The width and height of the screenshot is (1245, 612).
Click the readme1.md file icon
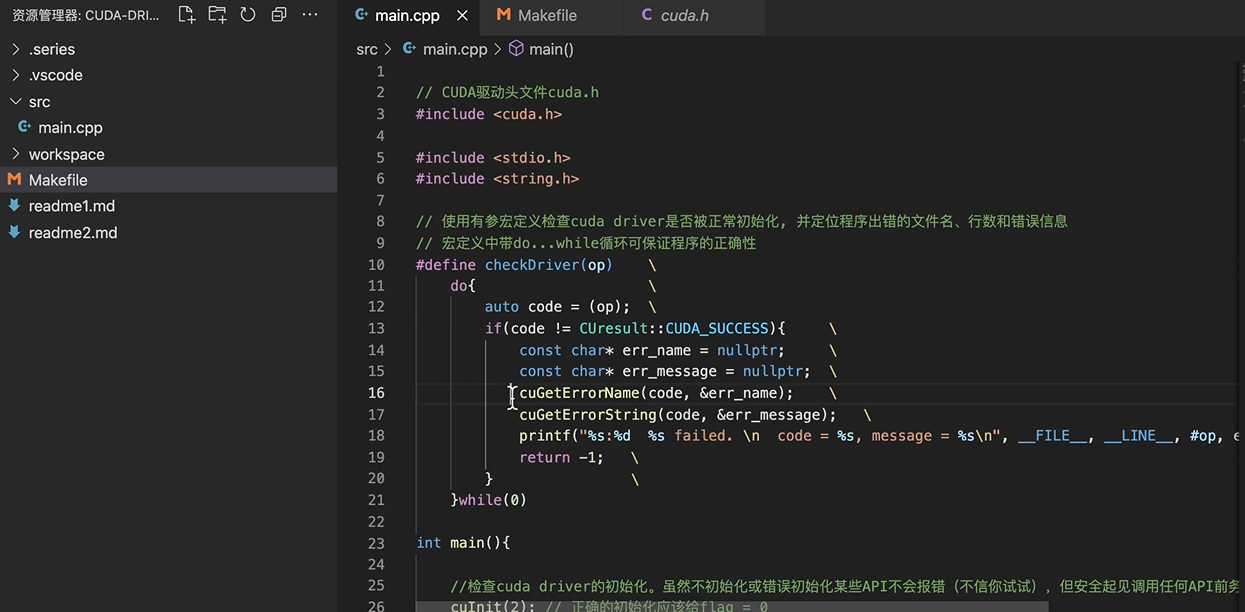pos(14,206)
